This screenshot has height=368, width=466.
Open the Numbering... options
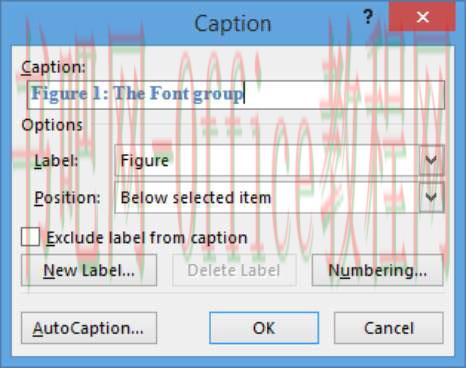tap(378, 270)
